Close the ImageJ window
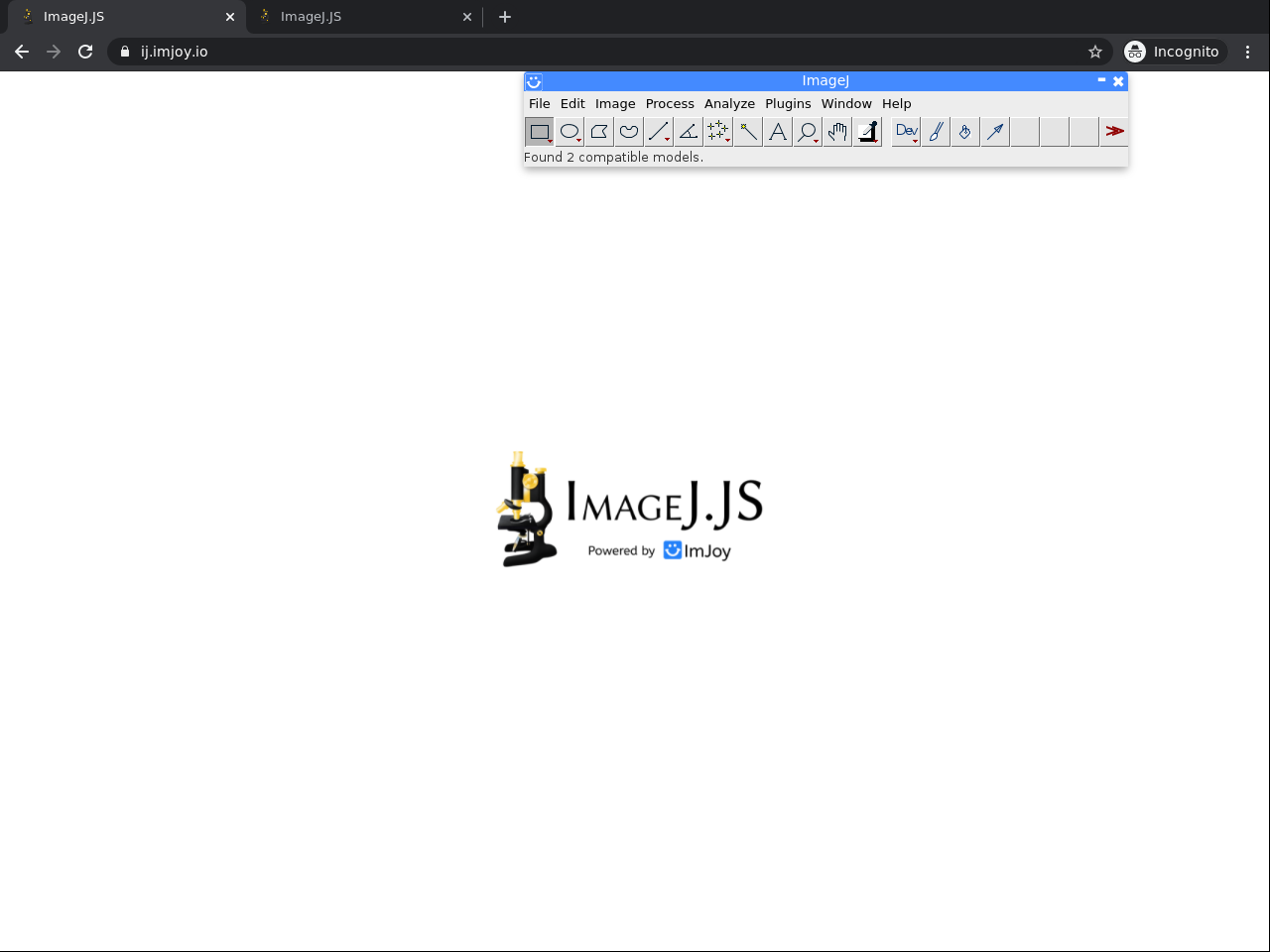The width and height of the screenshot is (1270, 952). point(1118,81)
